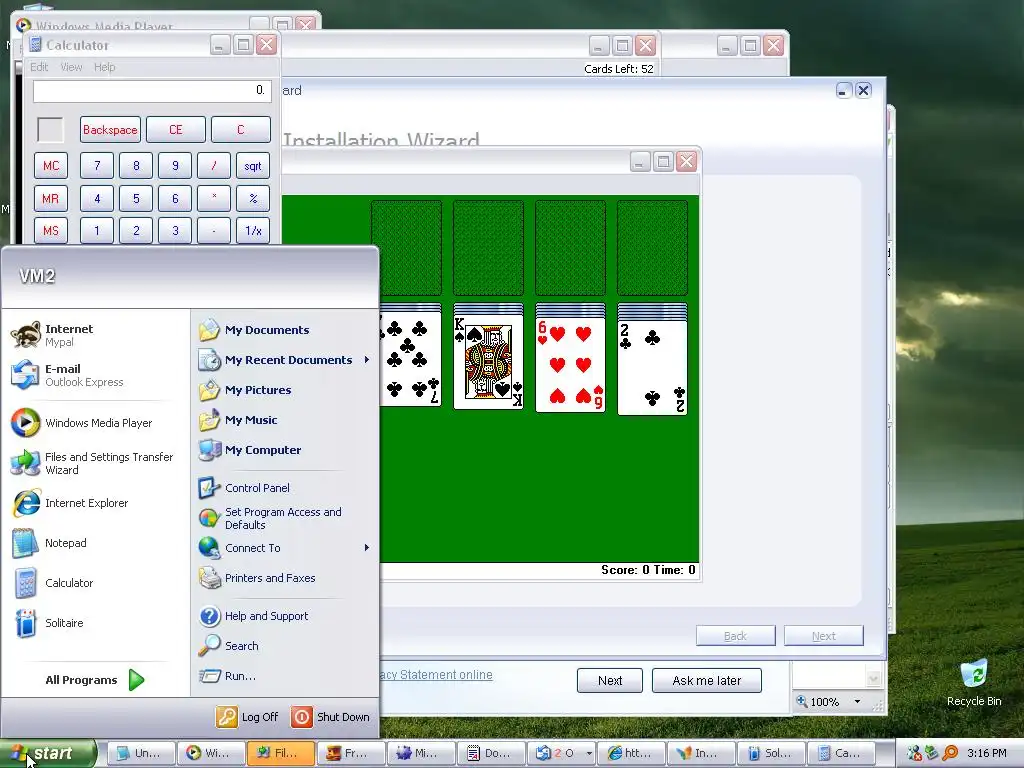The image size is (1024, 768).
Task: Open the 100% zoom dropdown arrow
Action: tap(857, 702)
